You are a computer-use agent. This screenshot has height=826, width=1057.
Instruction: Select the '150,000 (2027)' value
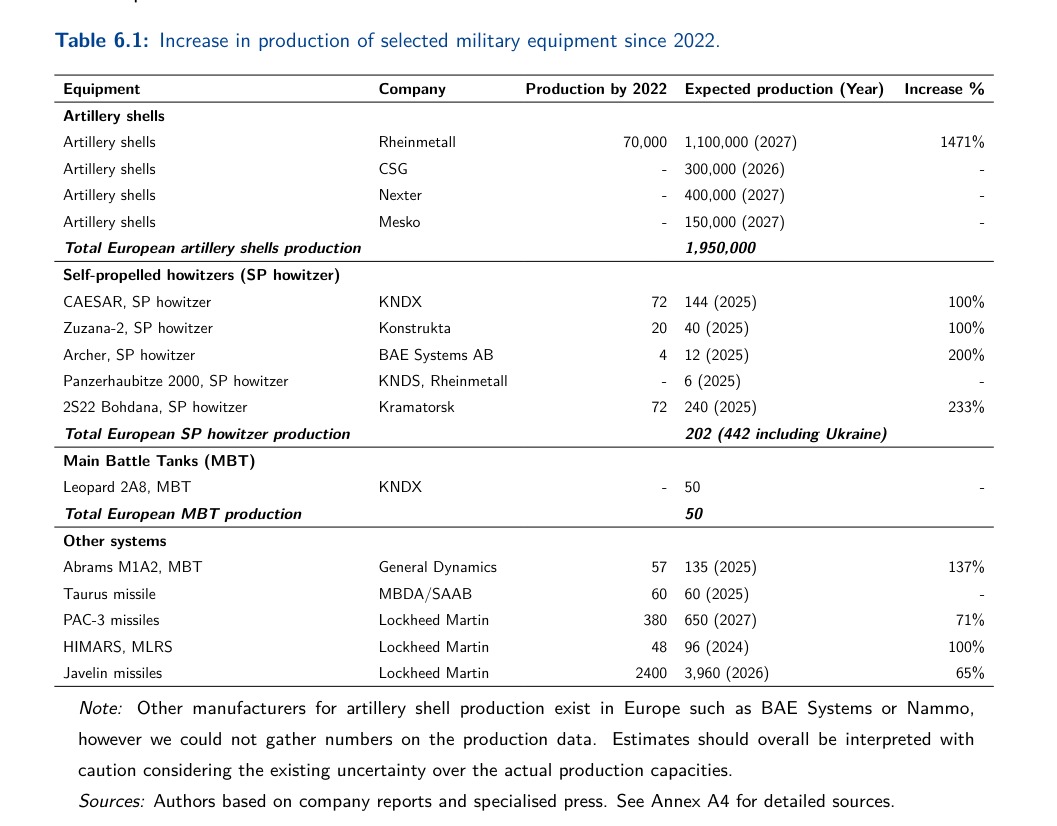[734, 222]
